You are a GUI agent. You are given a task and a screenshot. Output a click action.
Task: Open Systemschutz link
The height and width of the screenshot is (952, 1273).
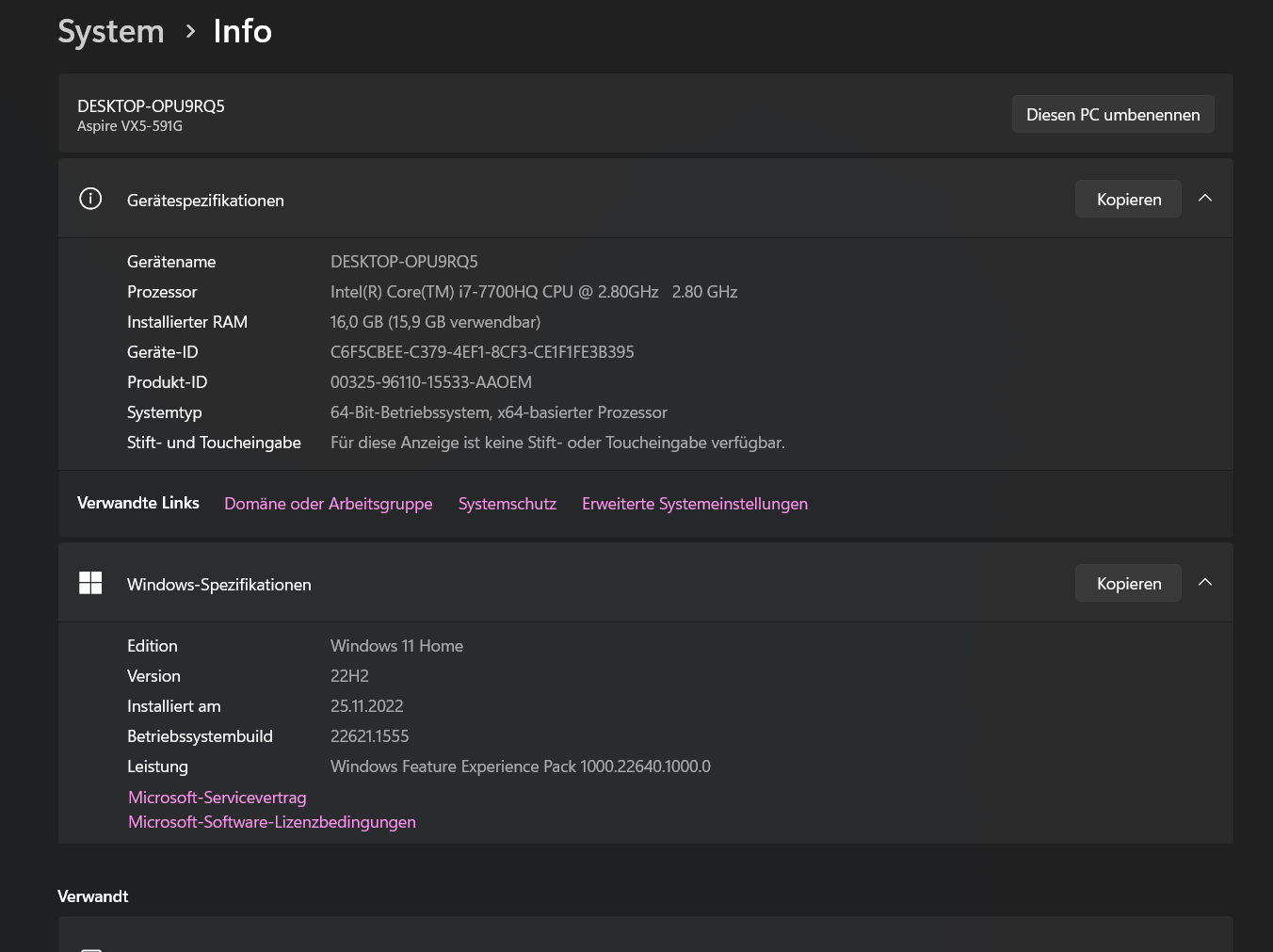click(x=507, y=504)
